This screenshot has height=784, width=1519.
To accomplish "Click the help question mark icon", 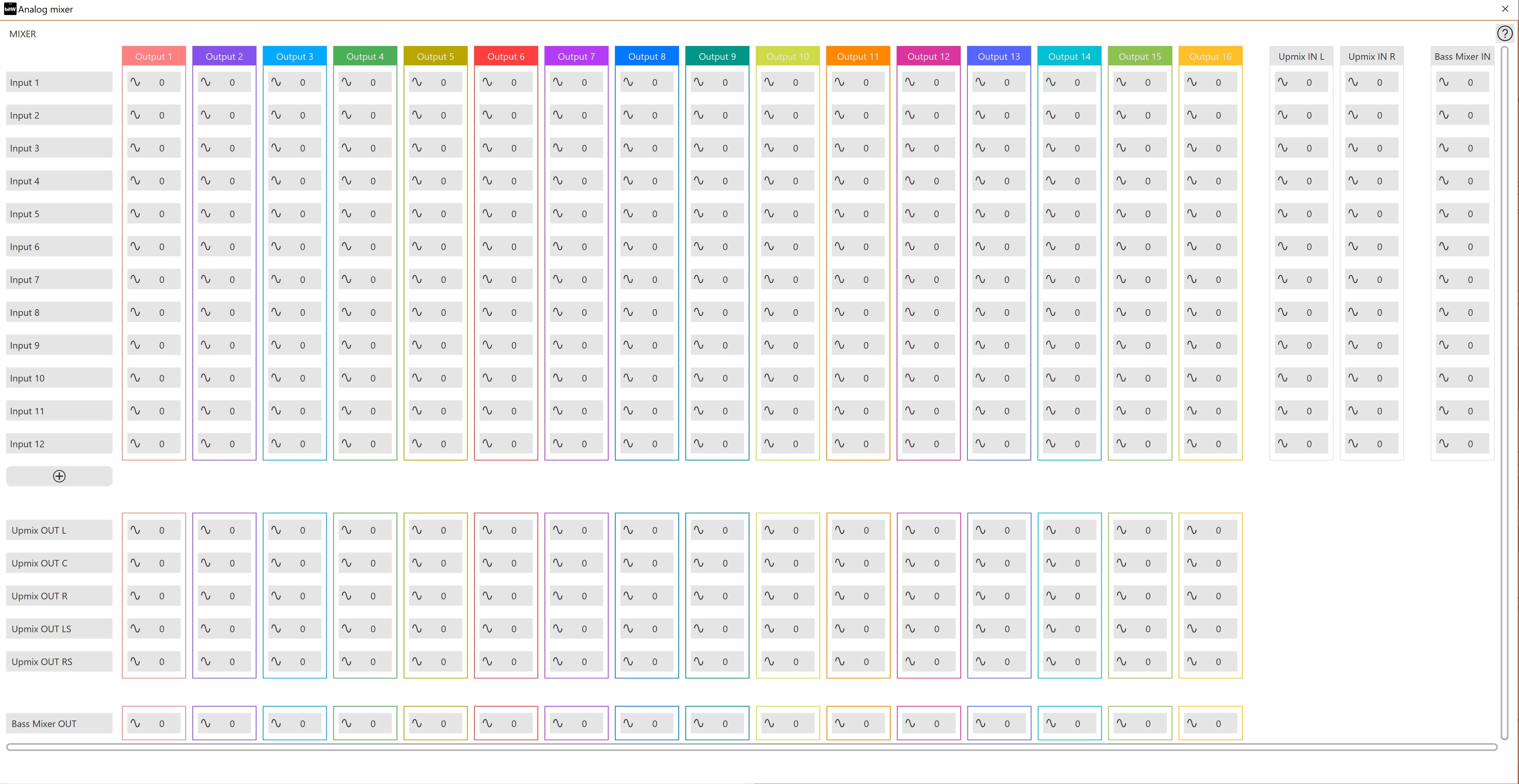I will pyautogui.click(x=1504, y=33).
